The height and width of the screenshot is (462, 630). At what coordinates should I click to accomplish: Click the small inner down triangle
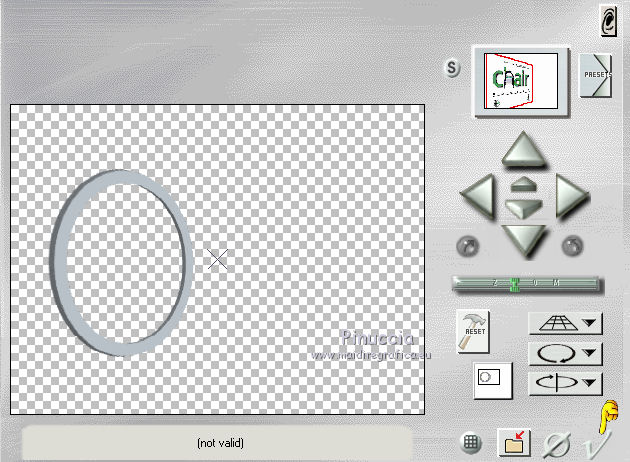pos(524,209)
